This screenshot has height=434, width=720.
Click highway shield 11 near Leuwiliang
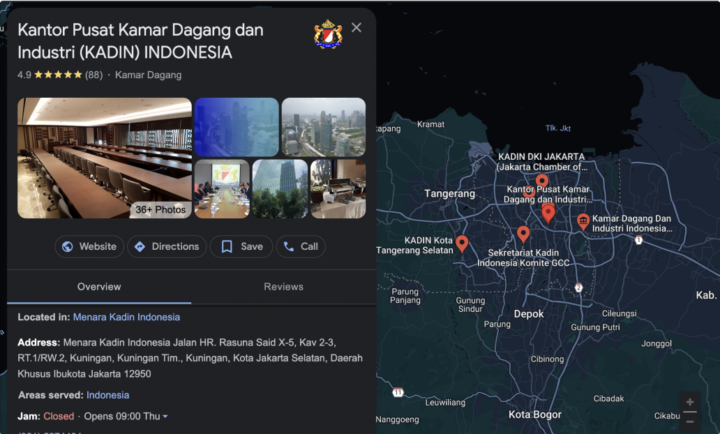click(x=398, y=393)
